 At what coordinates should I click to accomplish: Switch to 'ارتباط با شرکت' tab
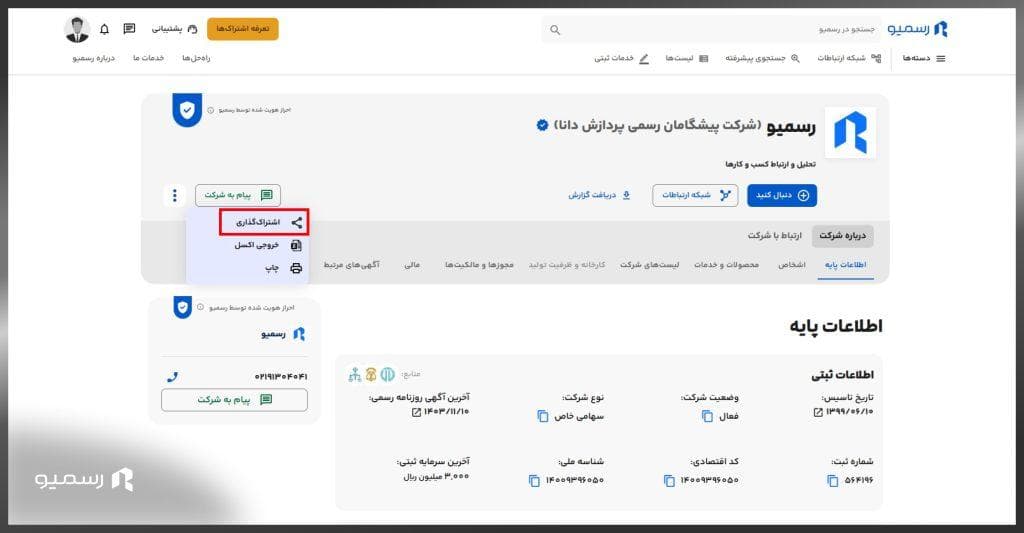[775, 236]
